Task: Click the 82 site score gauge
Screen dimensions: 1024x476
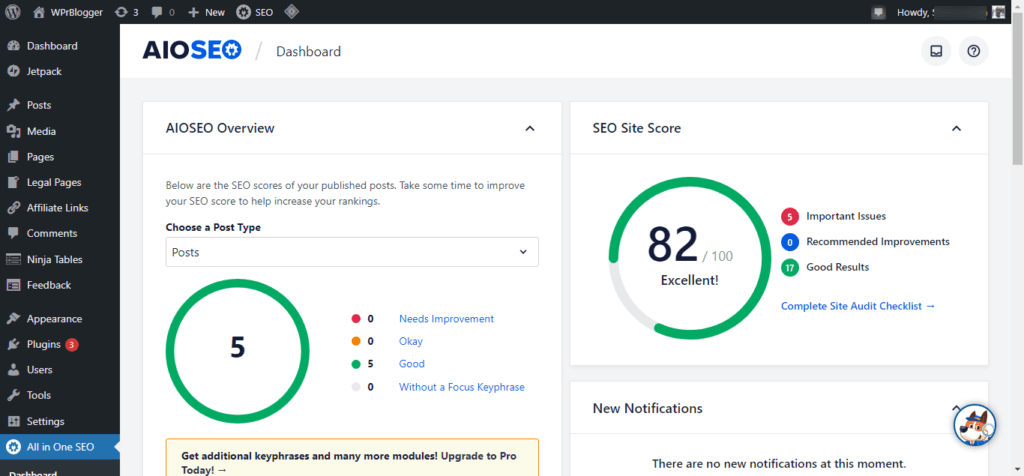Action: 690,259
